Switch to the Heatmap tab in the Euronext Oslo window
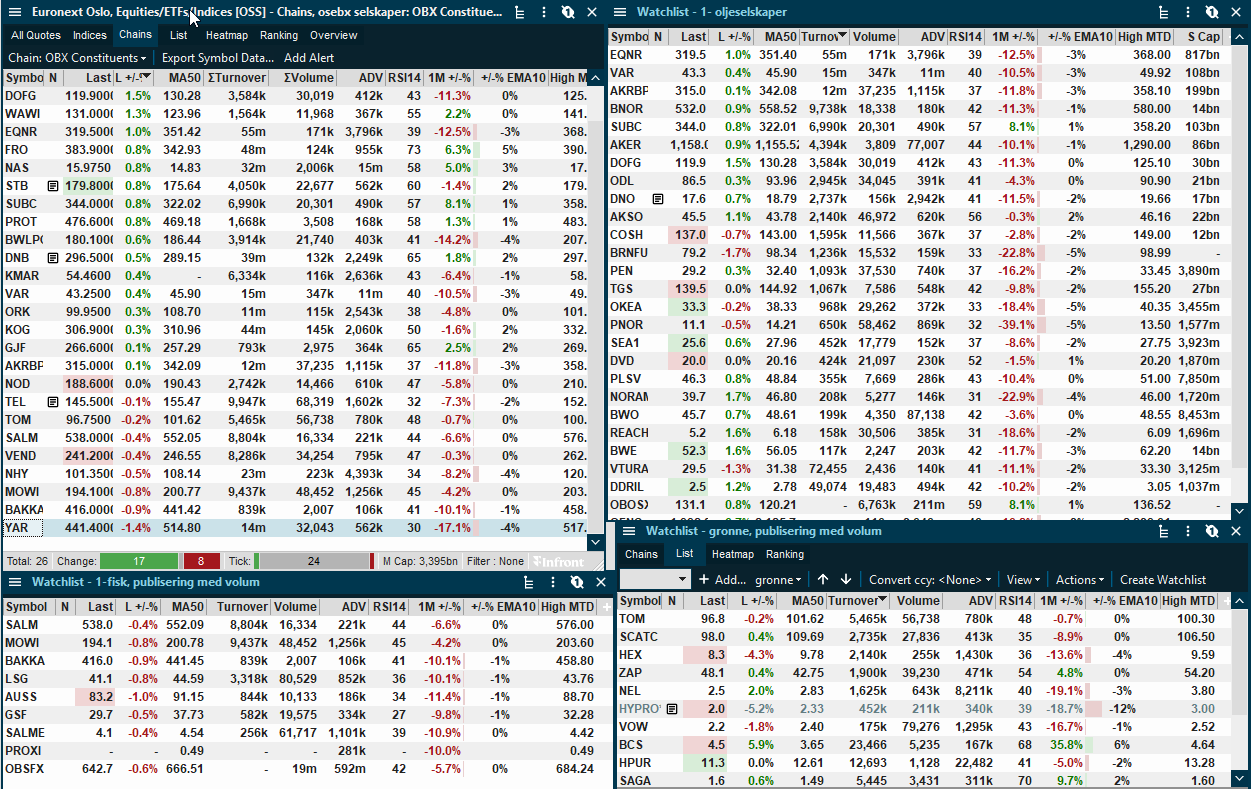Viewport: 1251px width, 789px height. pyautogui.click(x=226, y=35)
